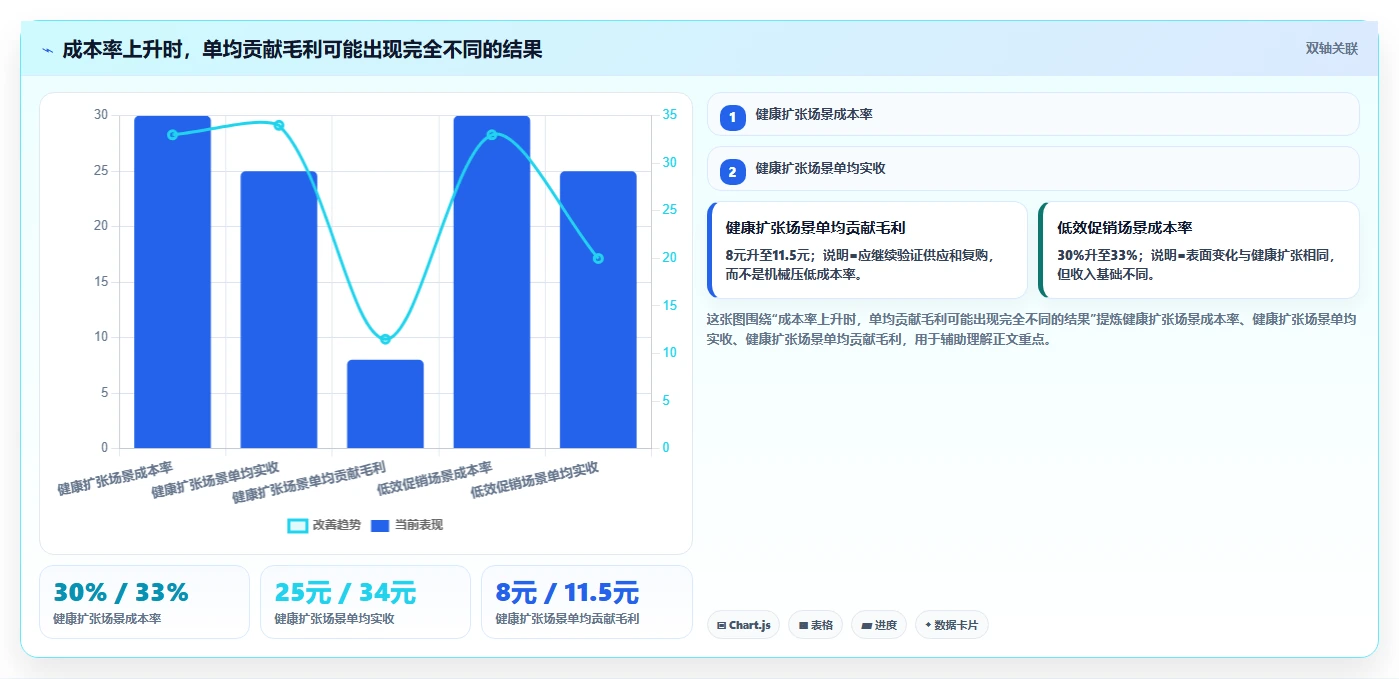Click the right axis value 20
This screenshot has width=1399, height=679.
click(669, 258)
